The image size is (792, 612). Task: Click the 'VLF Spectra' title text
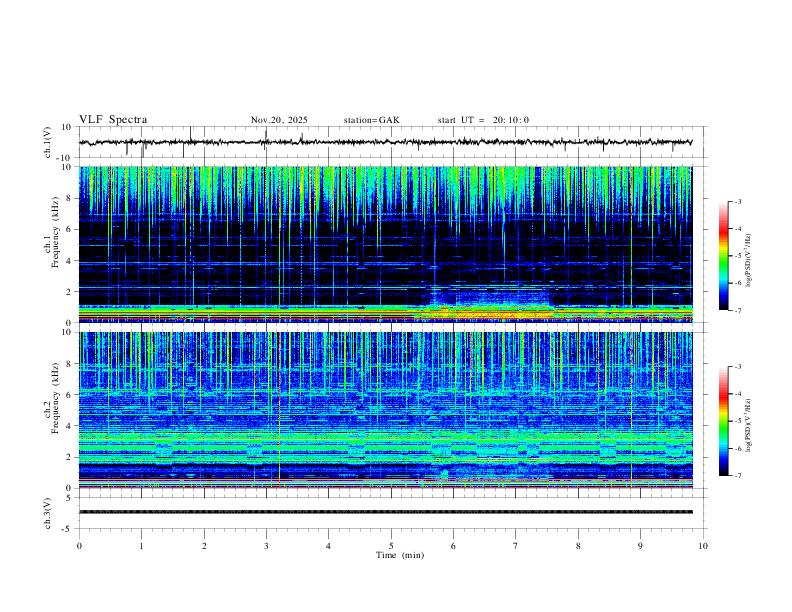tap(113, 120)
